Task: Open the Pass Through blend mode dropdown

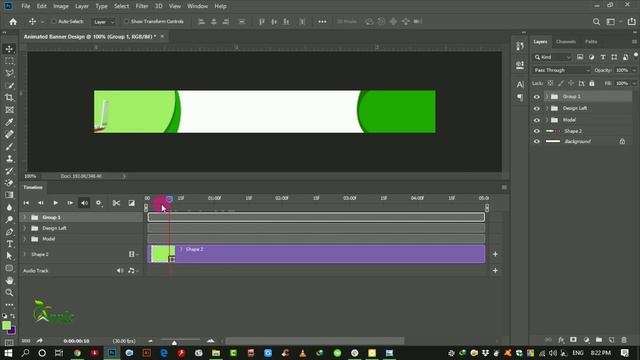Action: pos(561,70)
